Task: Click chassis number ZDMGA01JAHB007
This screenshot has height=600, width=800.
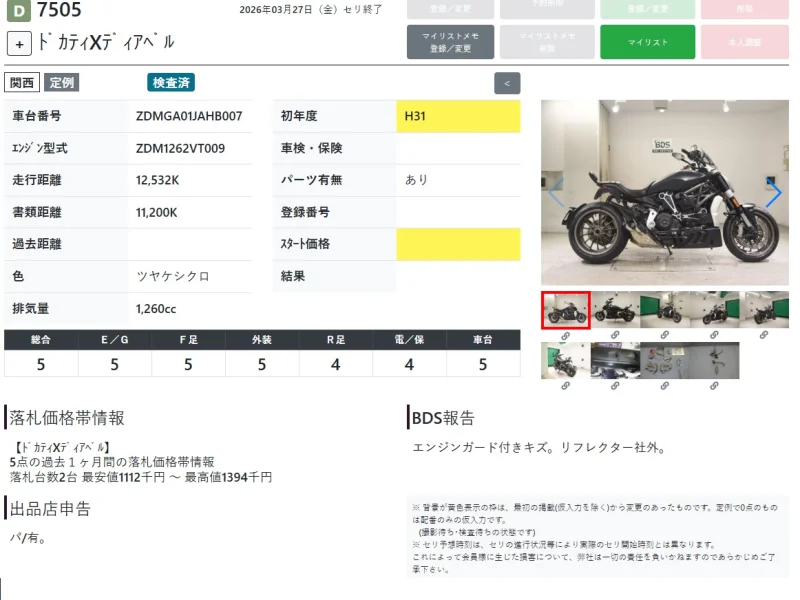Action: [x=189, y=116]
